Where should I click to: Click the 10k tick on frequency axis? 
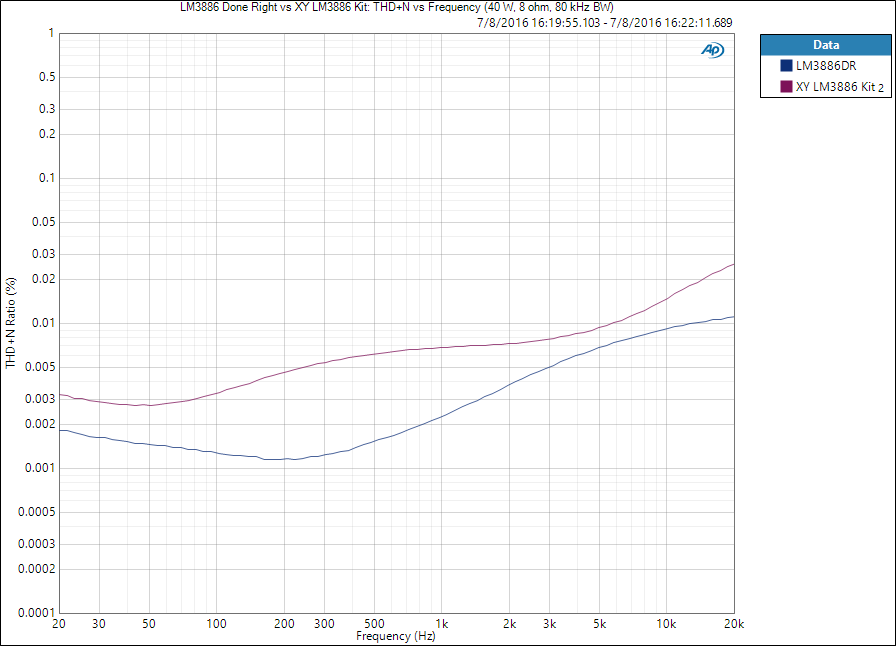[x=666, y=624]
